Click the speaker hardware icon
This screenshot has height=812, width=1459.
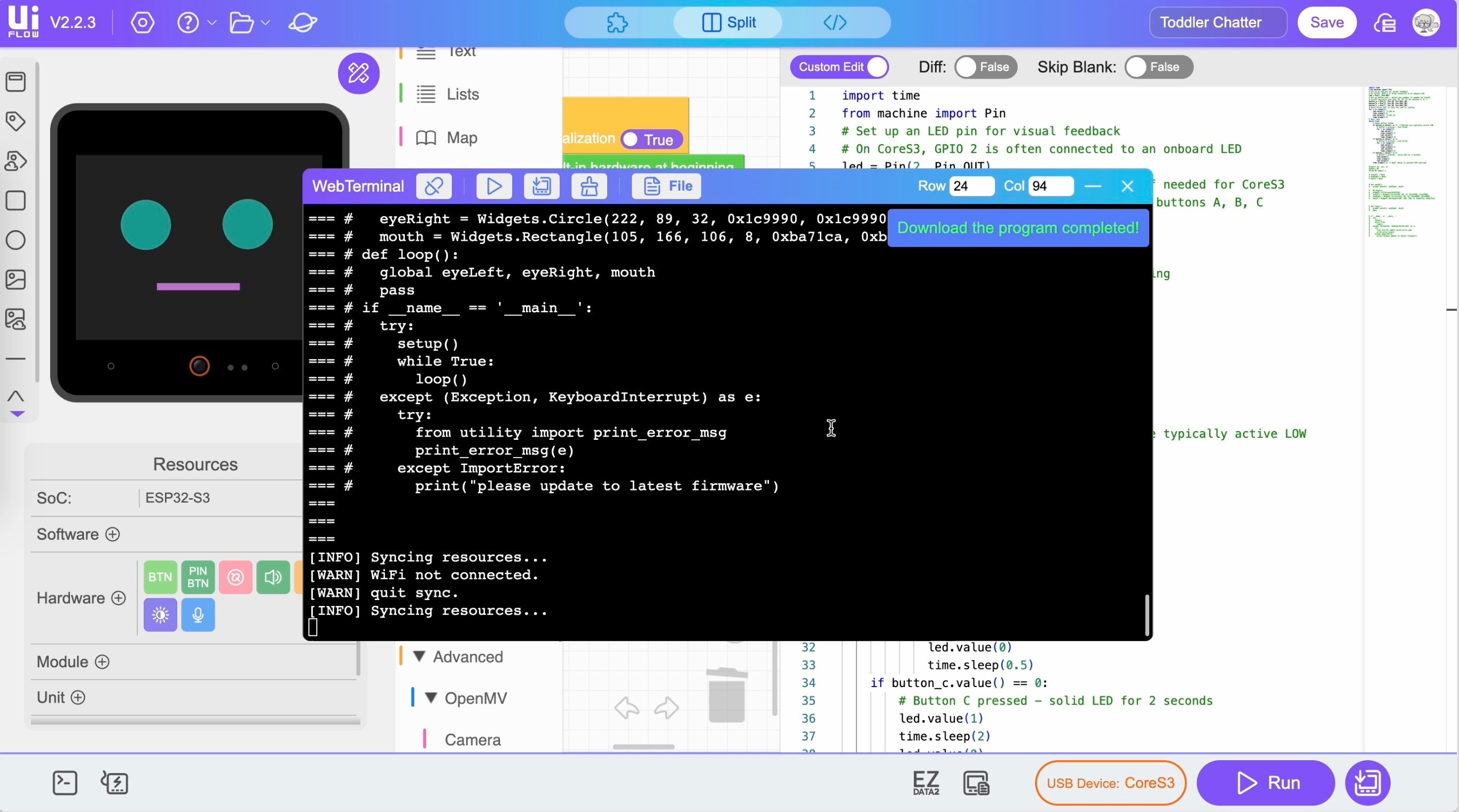tap(273, 577)
